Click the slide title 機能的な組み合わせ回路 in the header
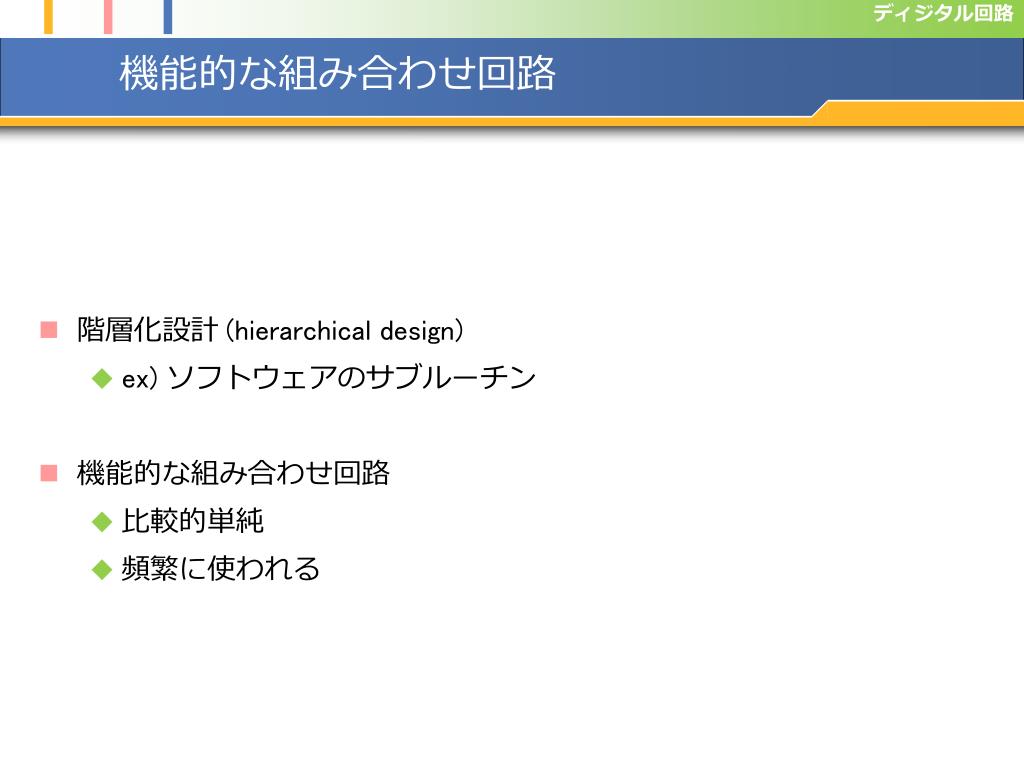1024x768 pixels. 337,72
